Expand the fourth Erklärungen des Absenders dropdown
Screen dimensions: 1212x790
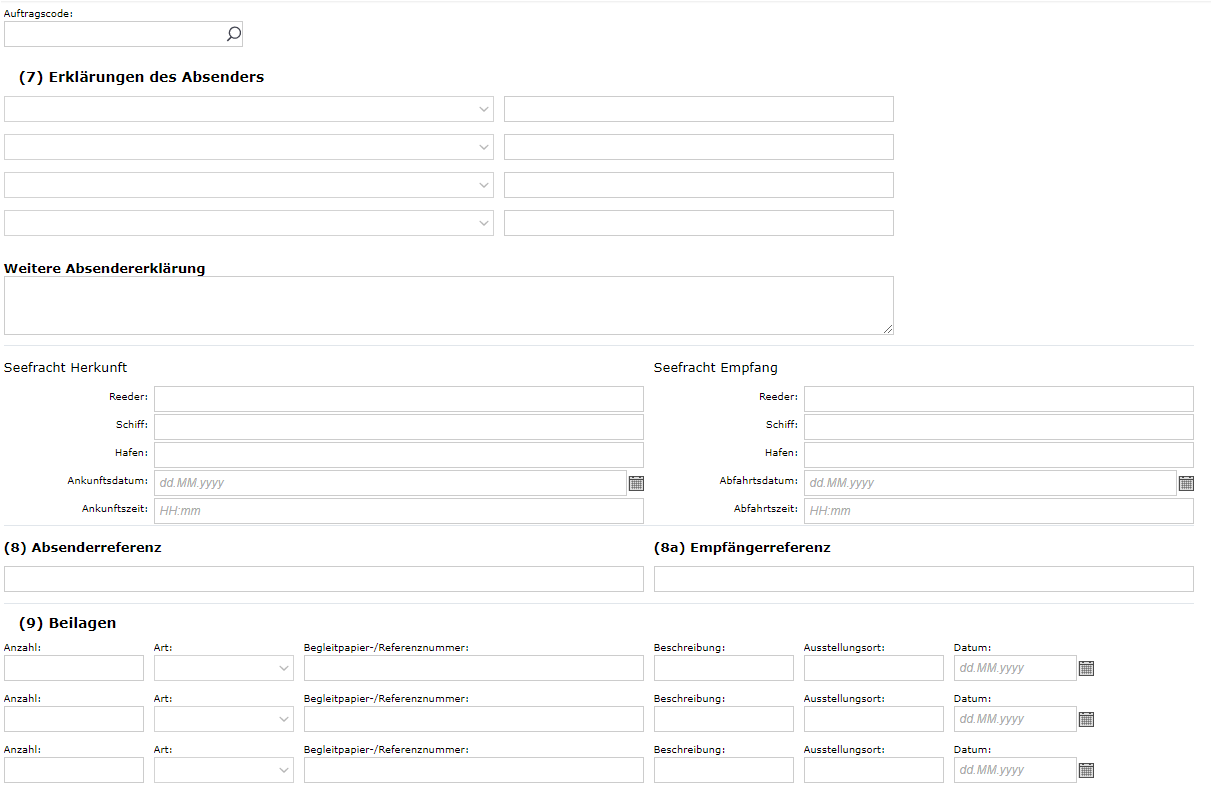point(249,223)
